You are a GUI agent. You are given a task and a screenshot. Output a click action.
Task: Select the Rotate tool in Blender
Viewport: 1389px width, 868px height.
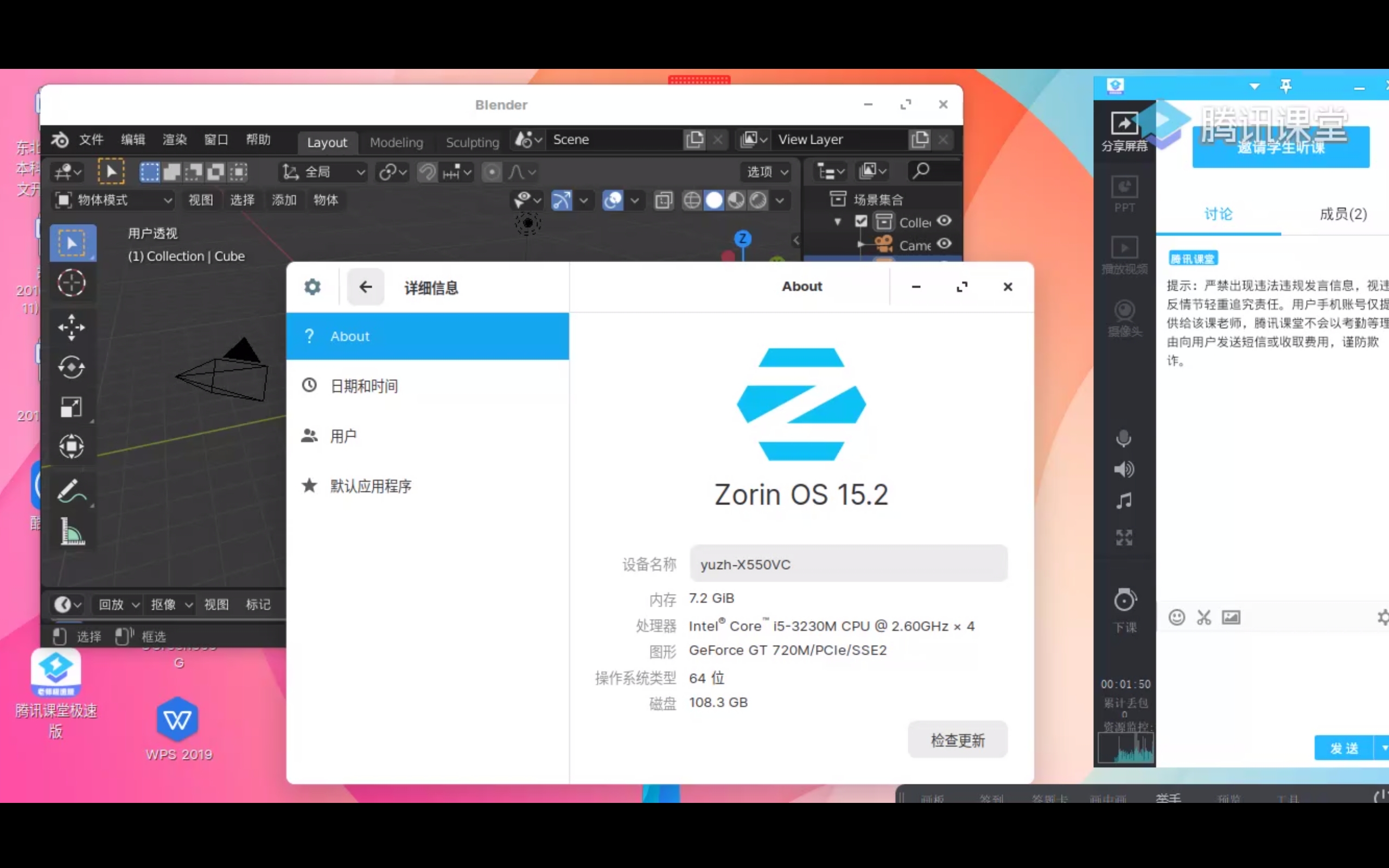[x=72, y=367]
